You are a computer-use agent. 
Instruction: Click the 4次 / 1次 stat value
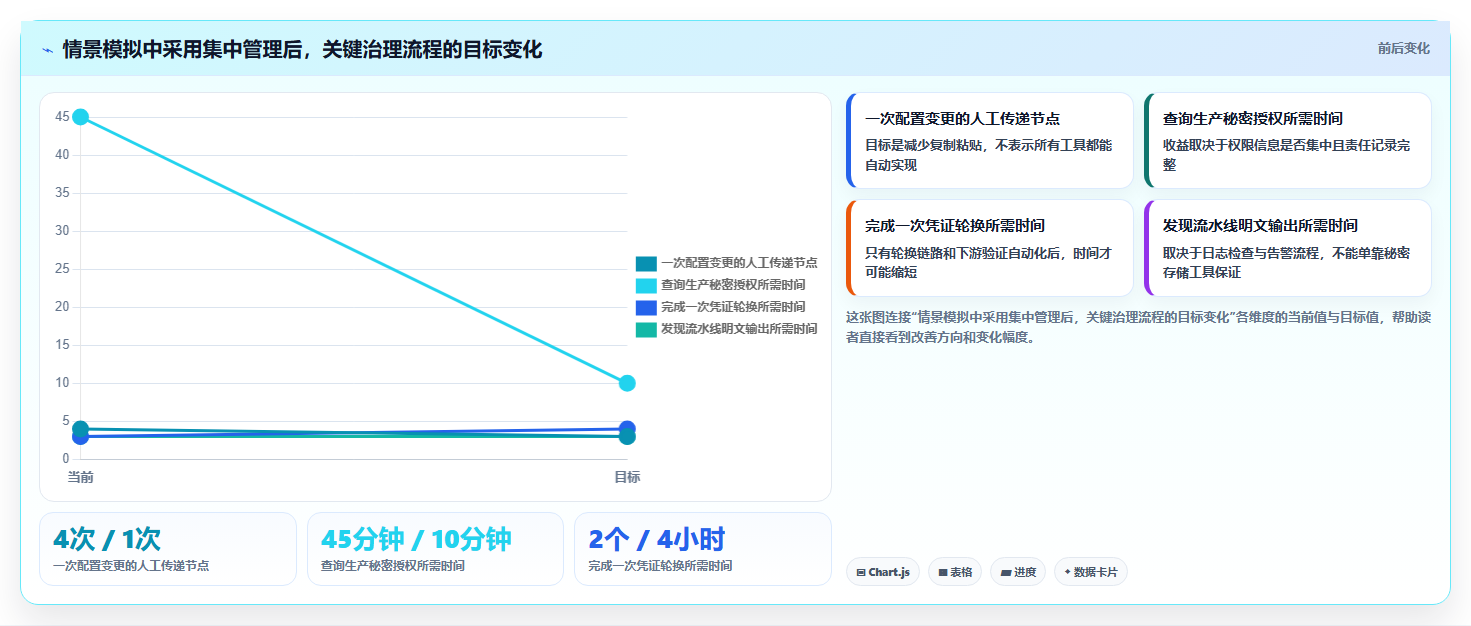click(x=107, y=539)
